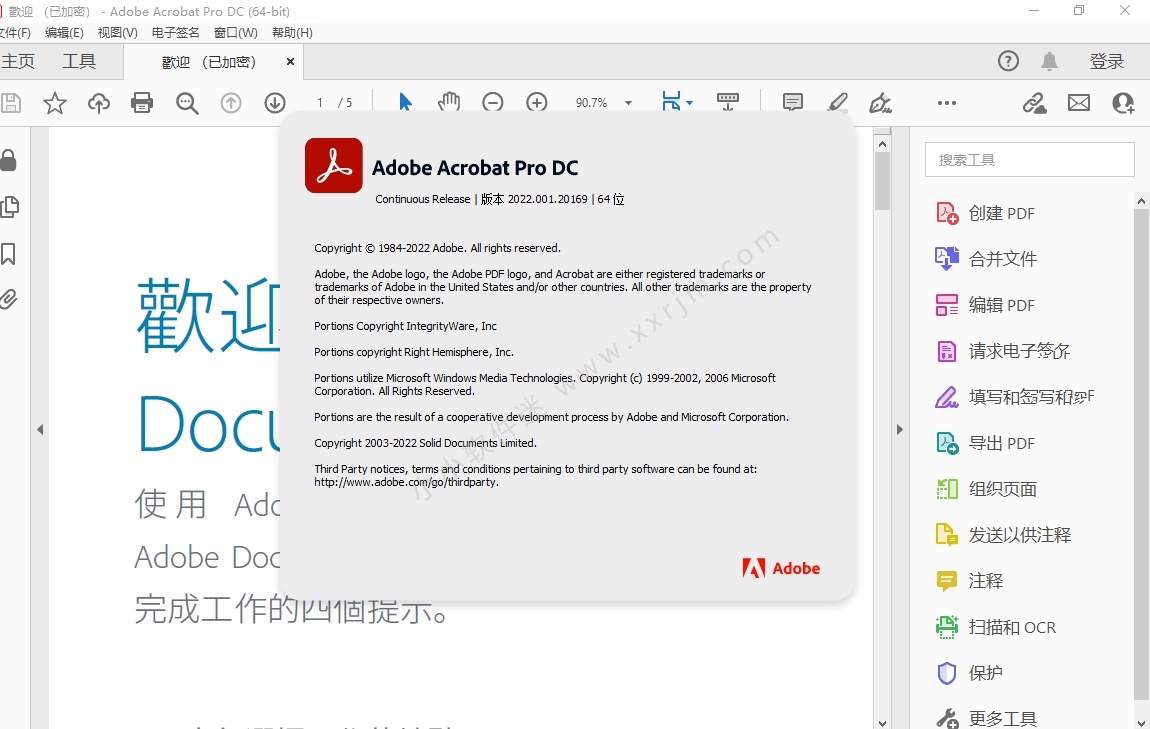The width and height of the screenshot is (1150, 729).
Task: Open attachments paperclip panel
Action: pos(9,298)
